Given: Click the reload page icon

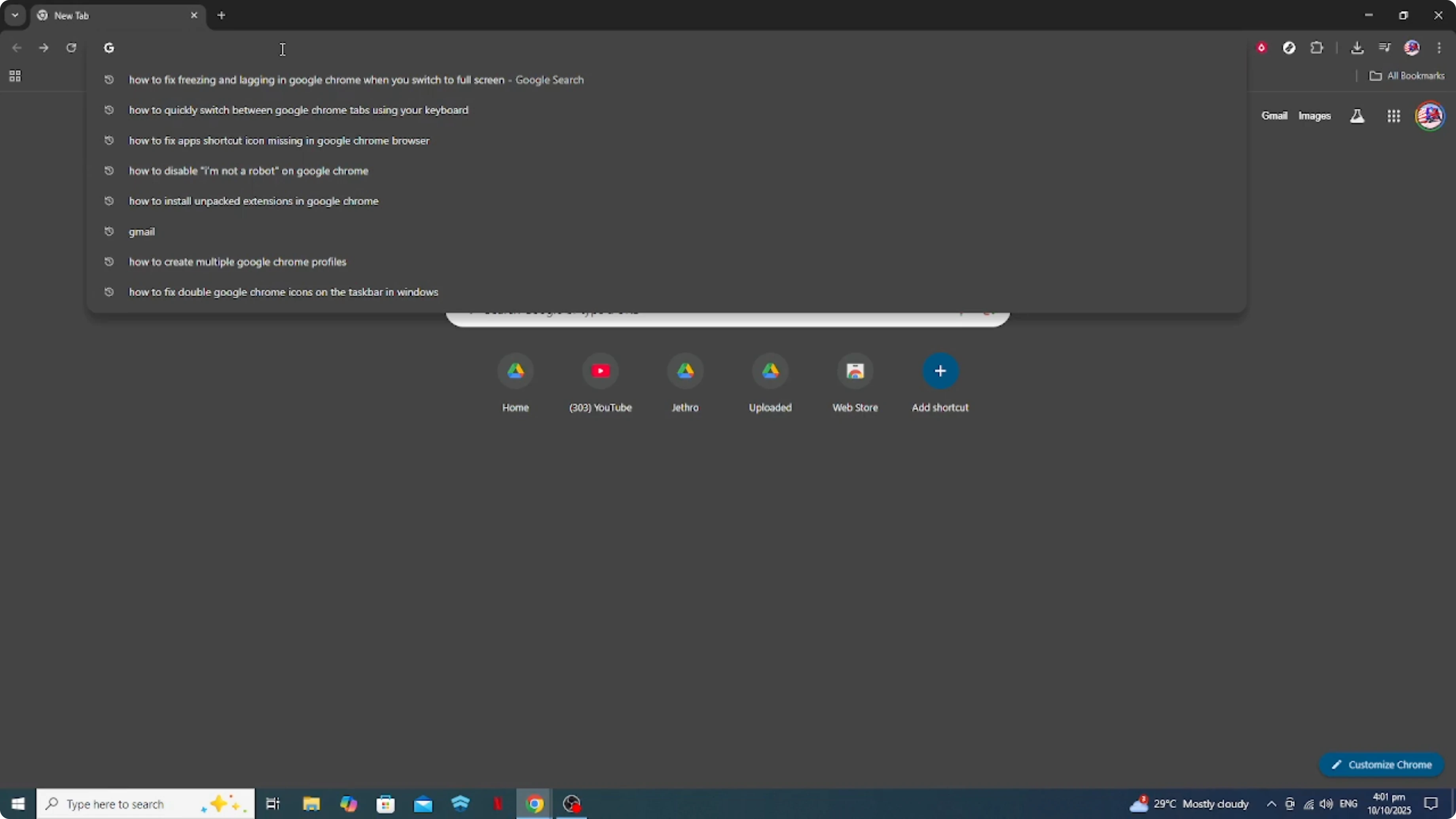Looking at the screenshot, I should (71, 47).
